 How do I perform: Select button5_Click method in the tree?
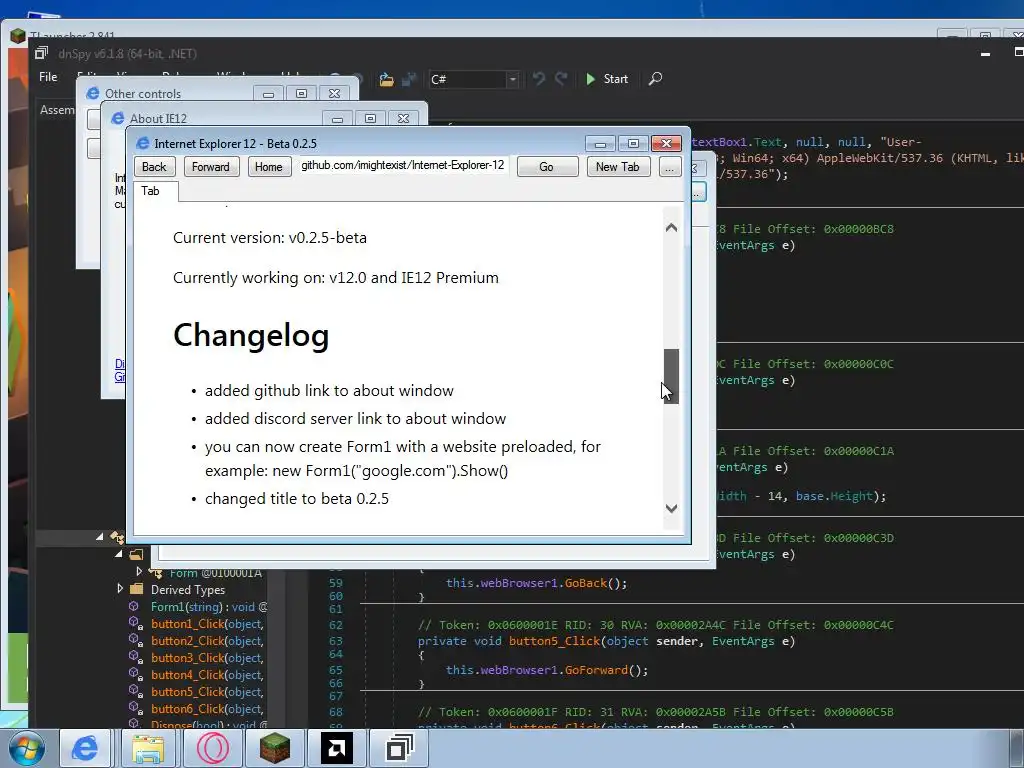207,692
